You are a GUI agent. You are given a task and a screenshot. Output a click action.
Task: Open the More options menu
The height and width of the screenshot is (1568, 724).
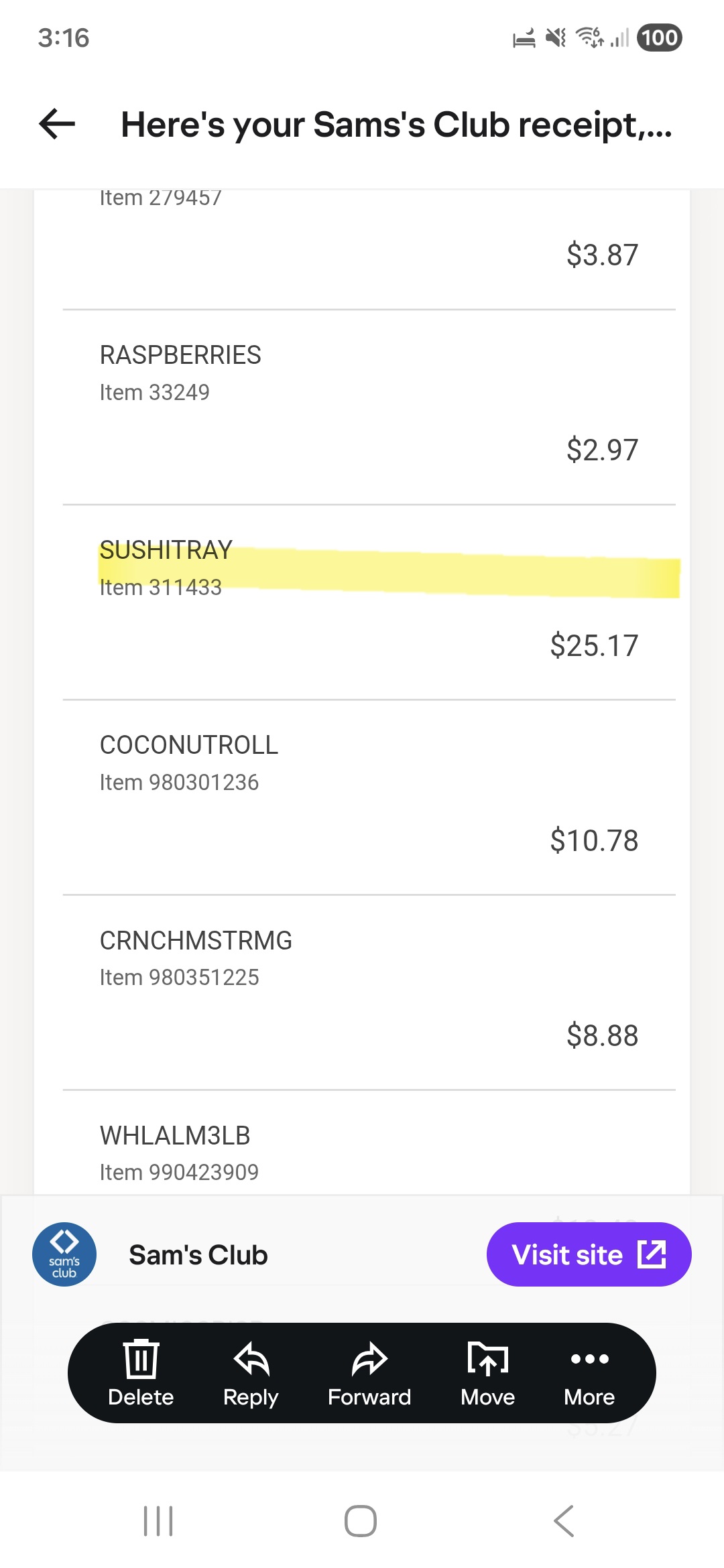tap(589, 1359)
